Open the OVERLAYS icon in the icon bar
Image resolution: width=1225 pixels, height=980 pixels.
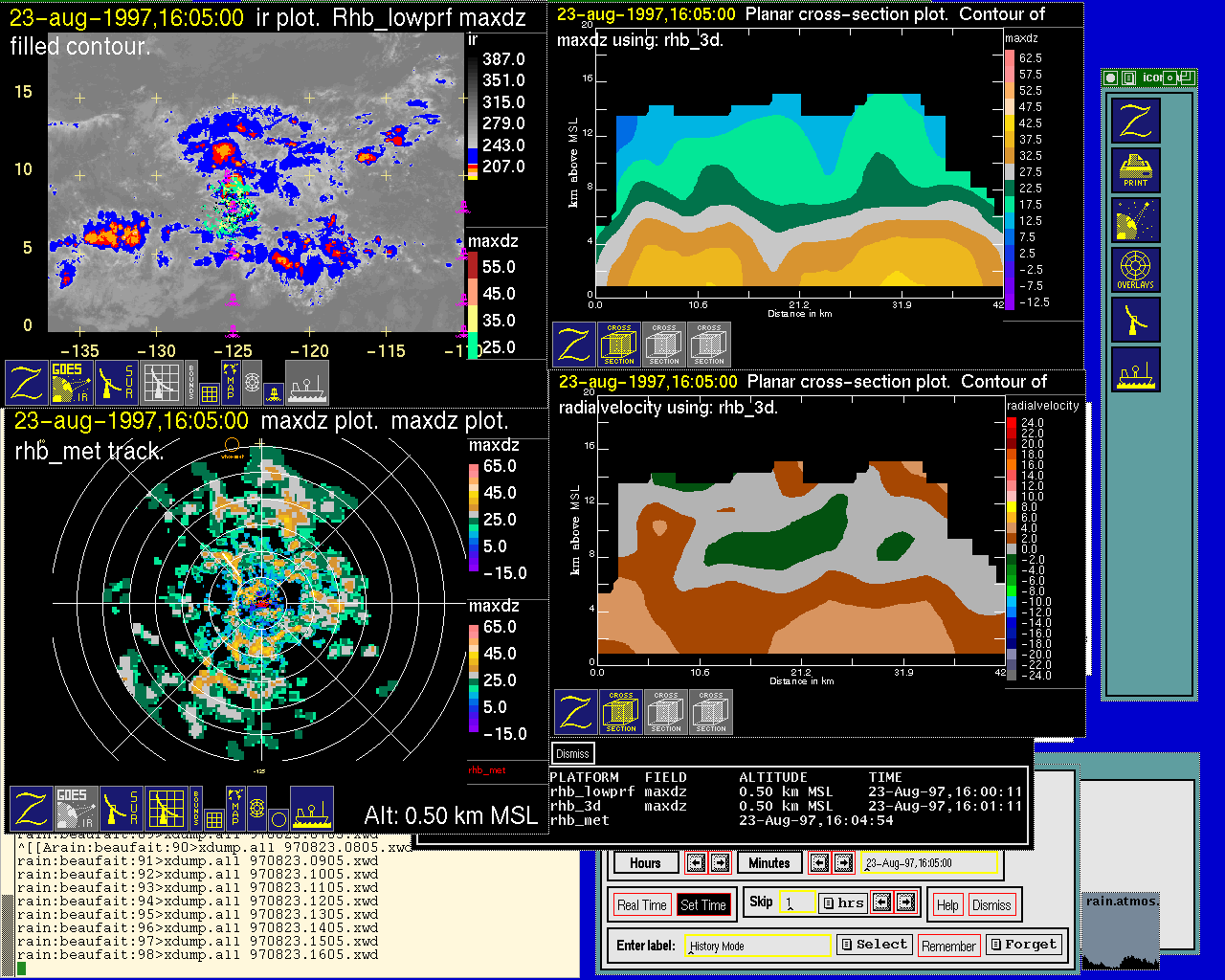click(x=1135, y=270)
